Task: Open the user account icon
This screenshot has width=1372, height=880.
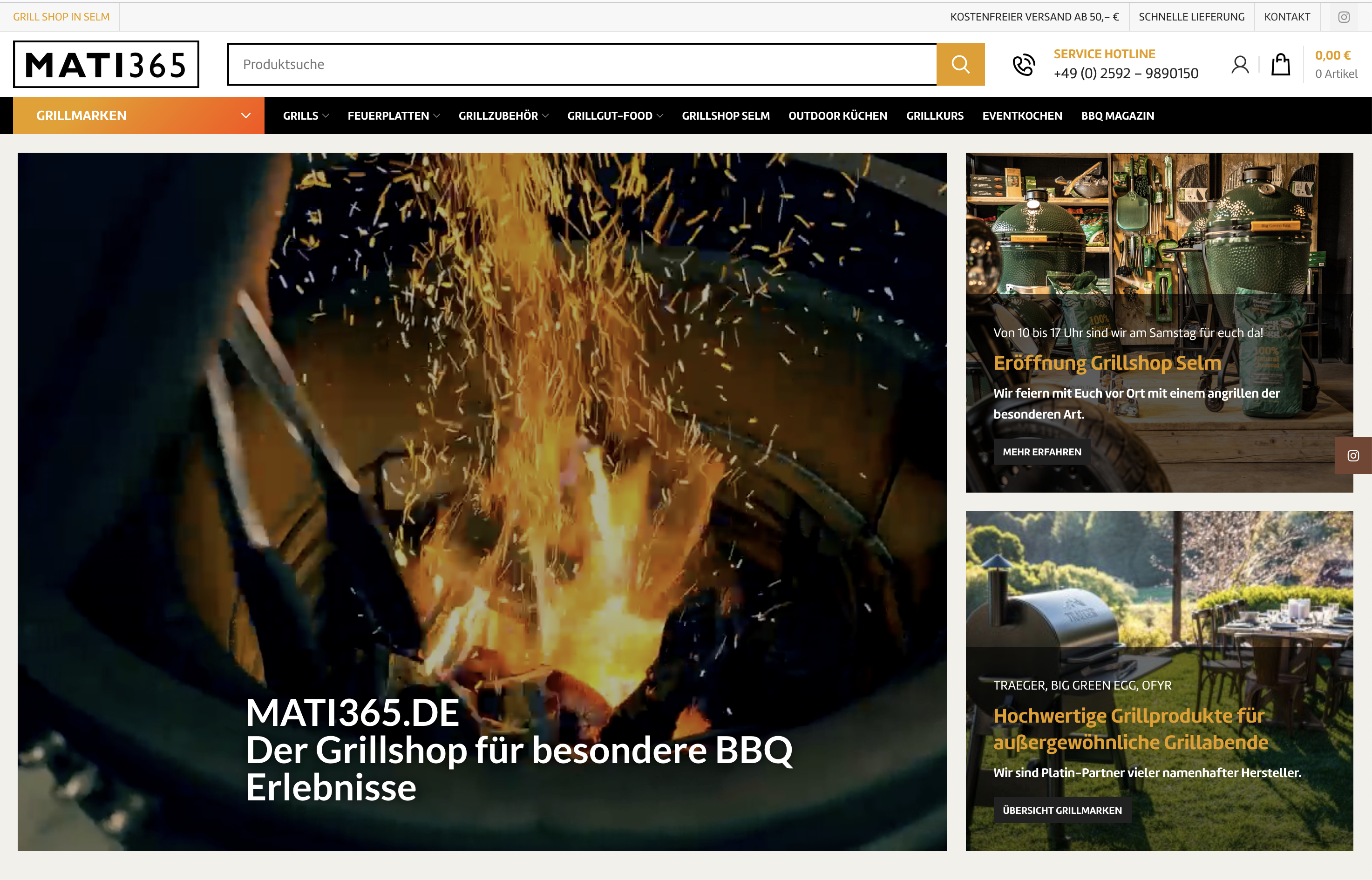Action: [x=1239, y=65]
